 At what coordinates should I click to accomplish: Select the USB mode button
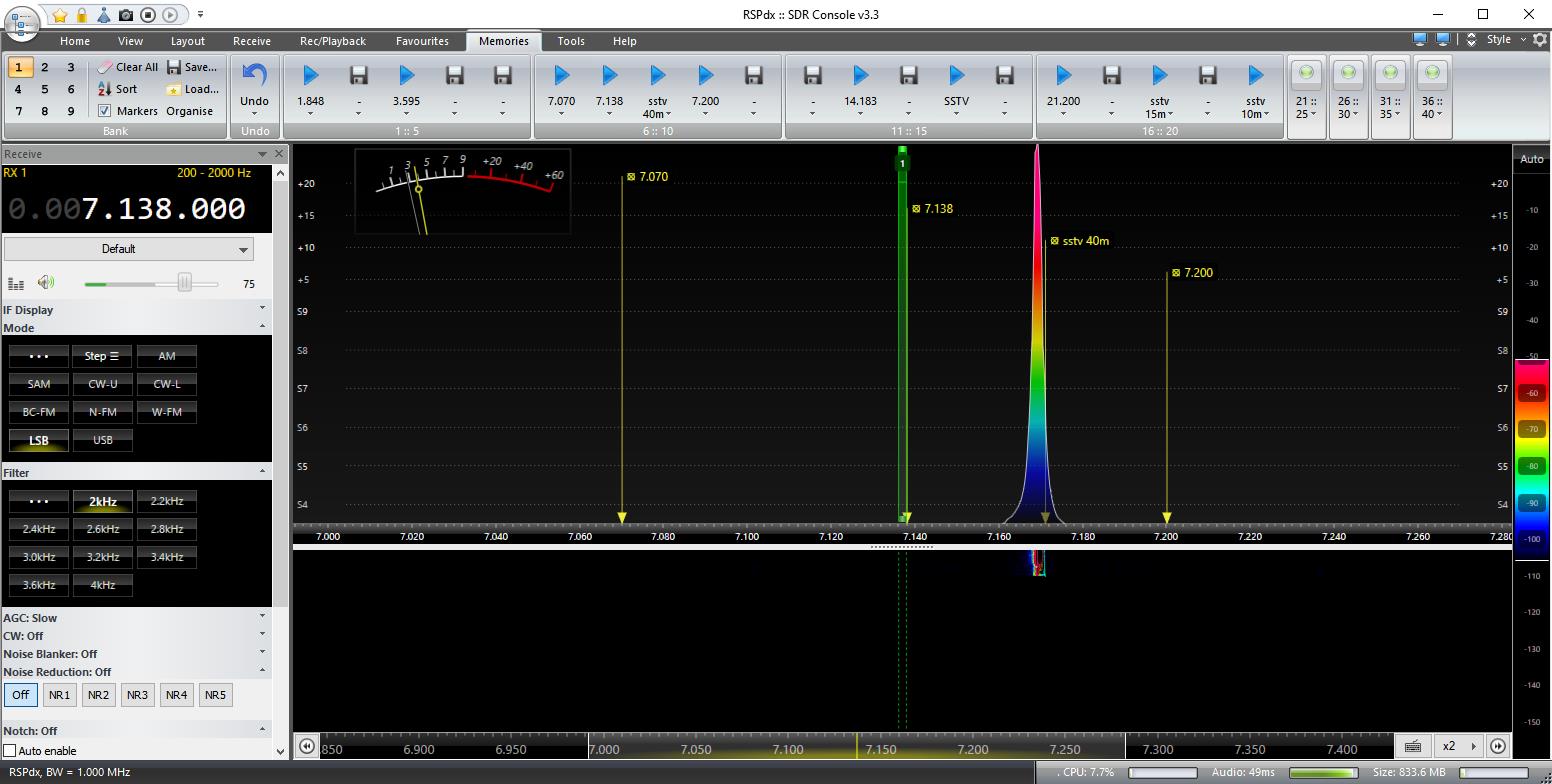(x=102, y=440)
